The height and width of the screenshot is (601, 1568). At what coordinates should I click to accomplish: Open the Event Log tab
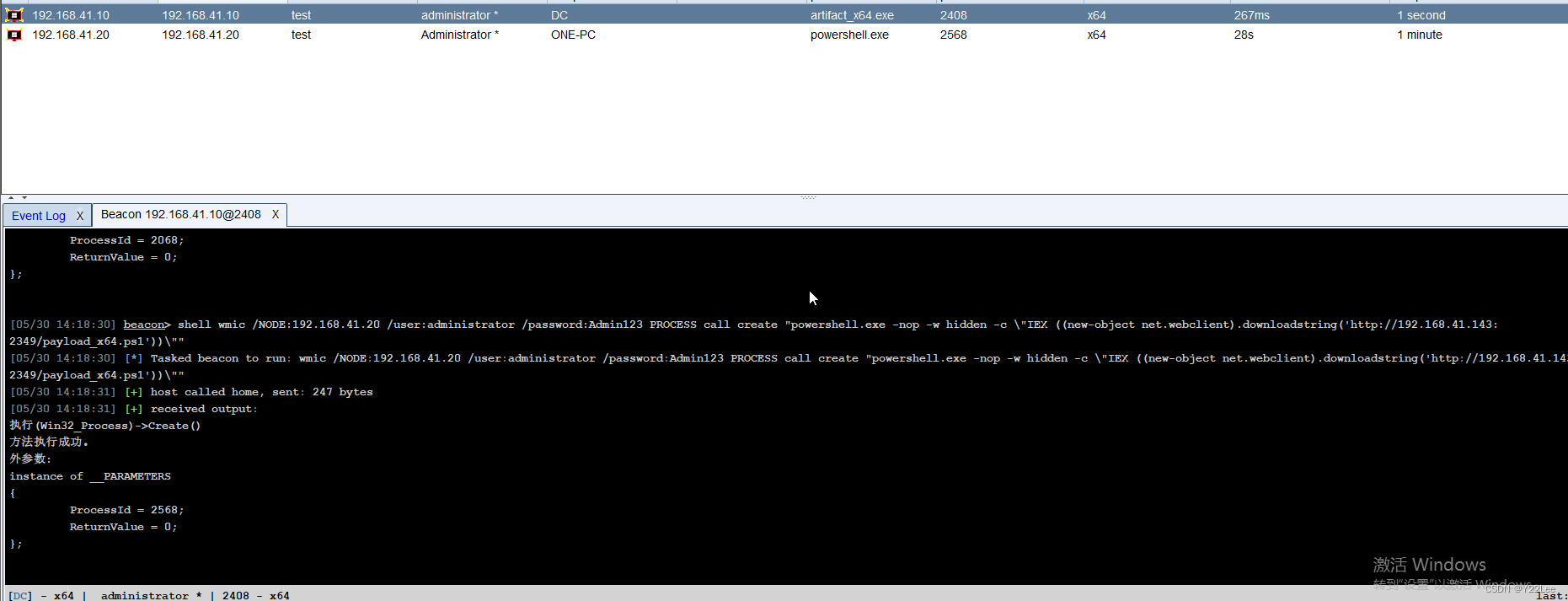pyautogui.click(x=39, y=216)
